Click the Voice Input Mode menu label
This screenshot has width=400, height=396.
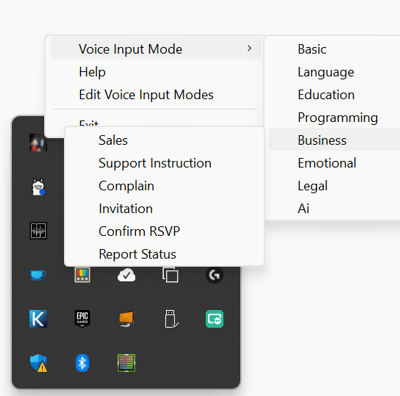[x=130, y=49]
